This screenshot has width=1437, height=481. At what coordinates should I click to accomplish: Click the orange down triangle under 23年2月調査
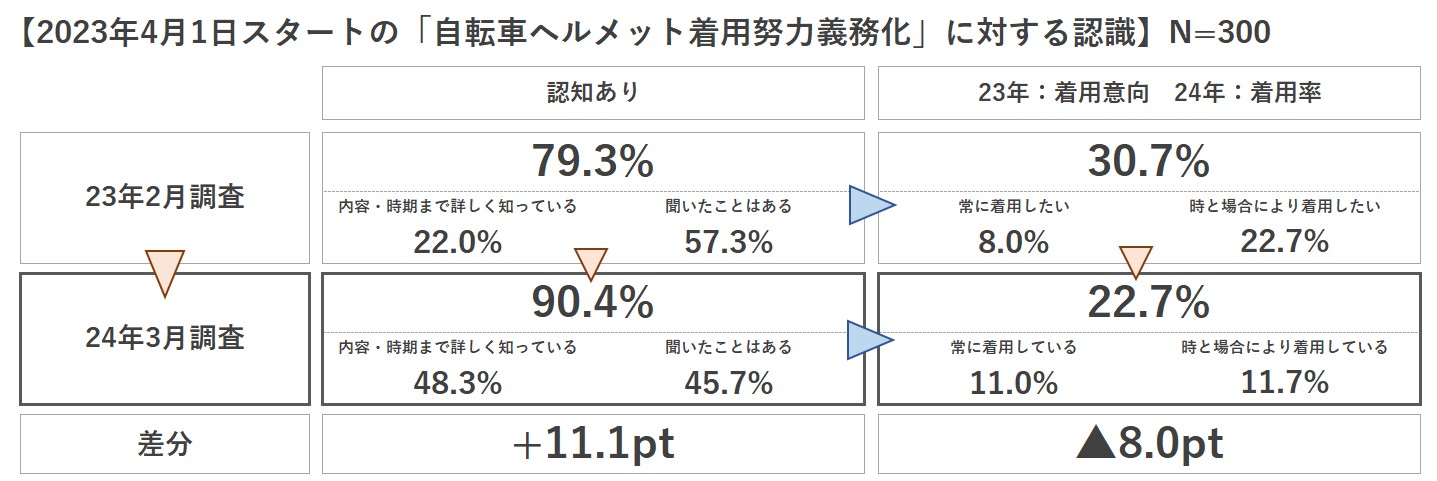164,272
